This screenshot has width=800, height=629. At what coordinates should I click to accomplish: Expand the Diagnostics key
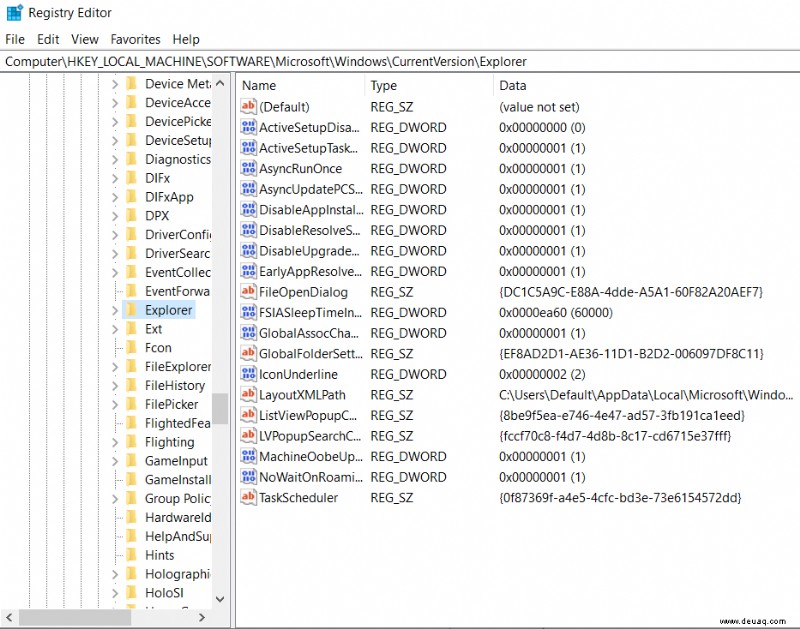point(115,159)
